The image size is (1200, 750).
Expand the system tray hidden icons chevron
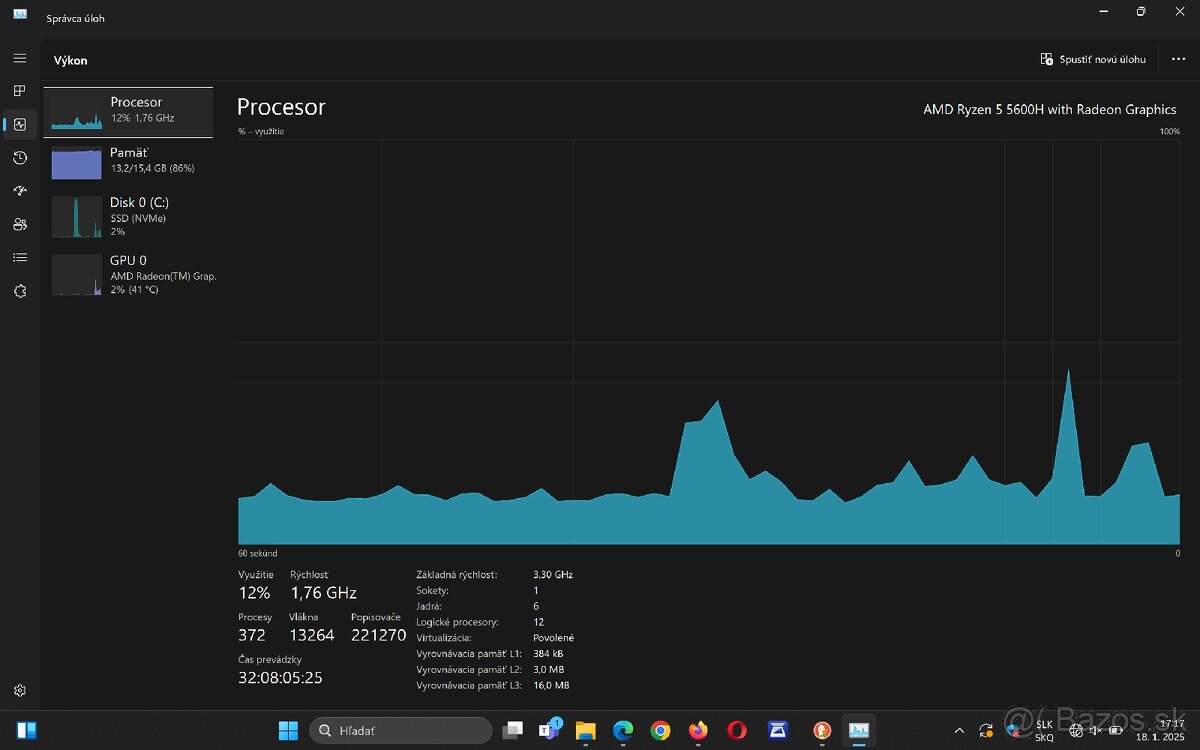pos(959,731)
